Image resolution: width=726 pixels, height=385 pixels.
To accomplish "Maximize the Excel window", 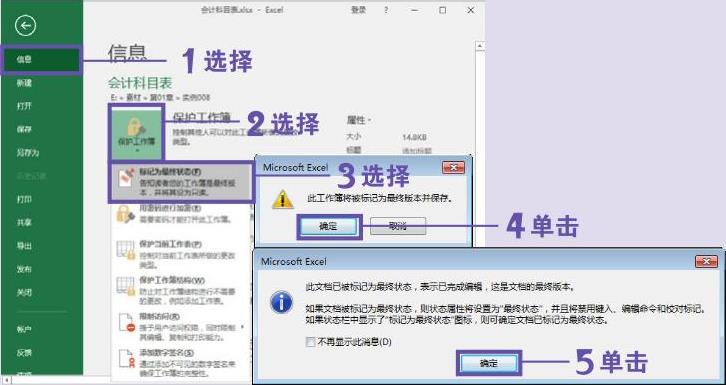I will 443,10.
